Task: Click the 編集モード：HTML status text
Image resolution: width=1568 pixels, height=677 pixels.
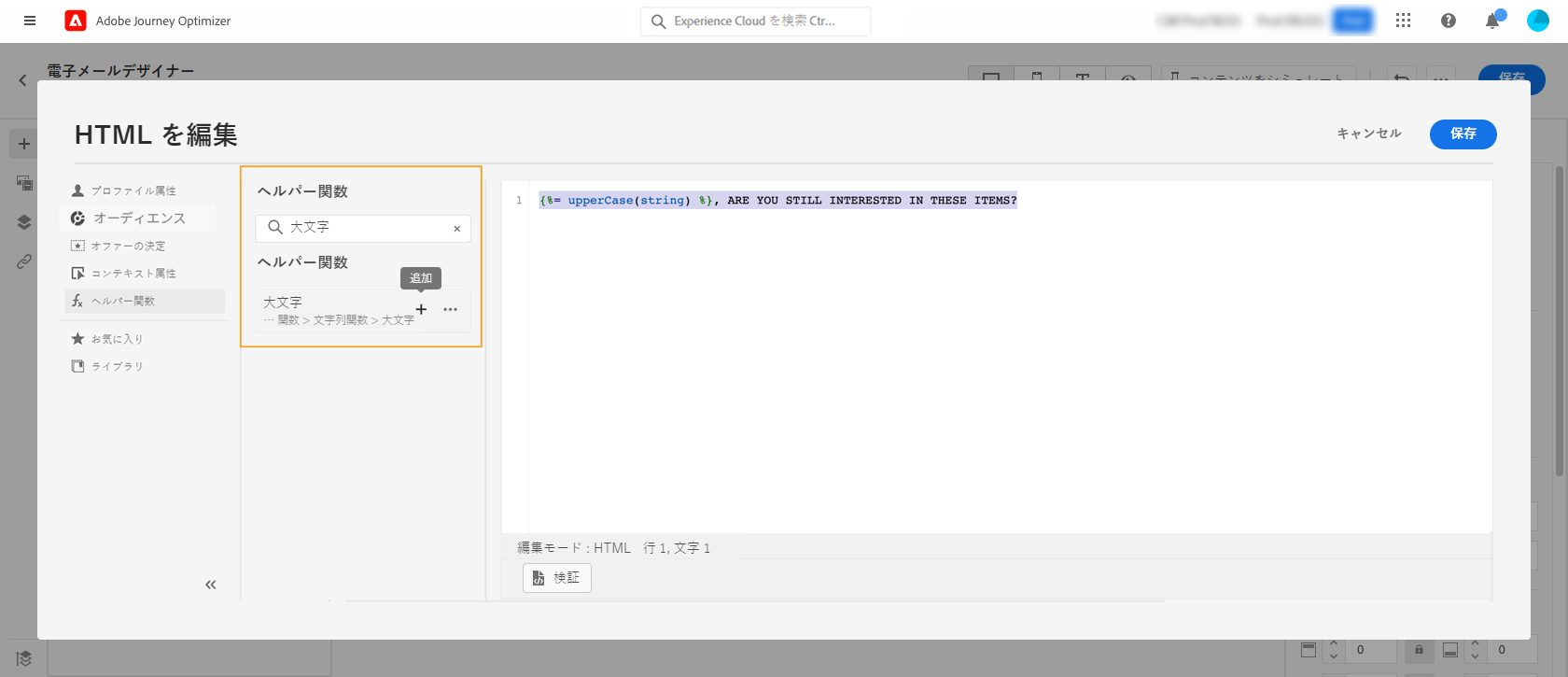Action: [x=574, y=548]
